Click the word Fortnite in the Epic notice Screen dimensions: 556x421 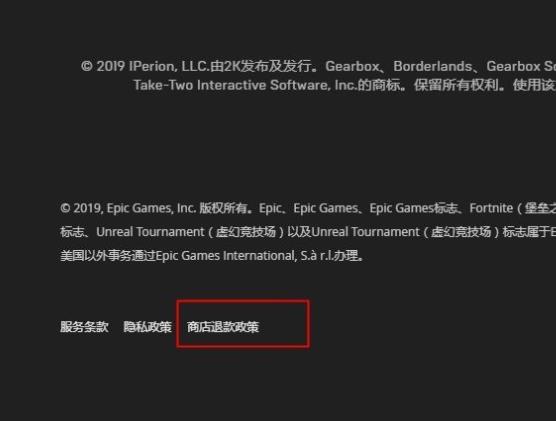click(491, 208)
